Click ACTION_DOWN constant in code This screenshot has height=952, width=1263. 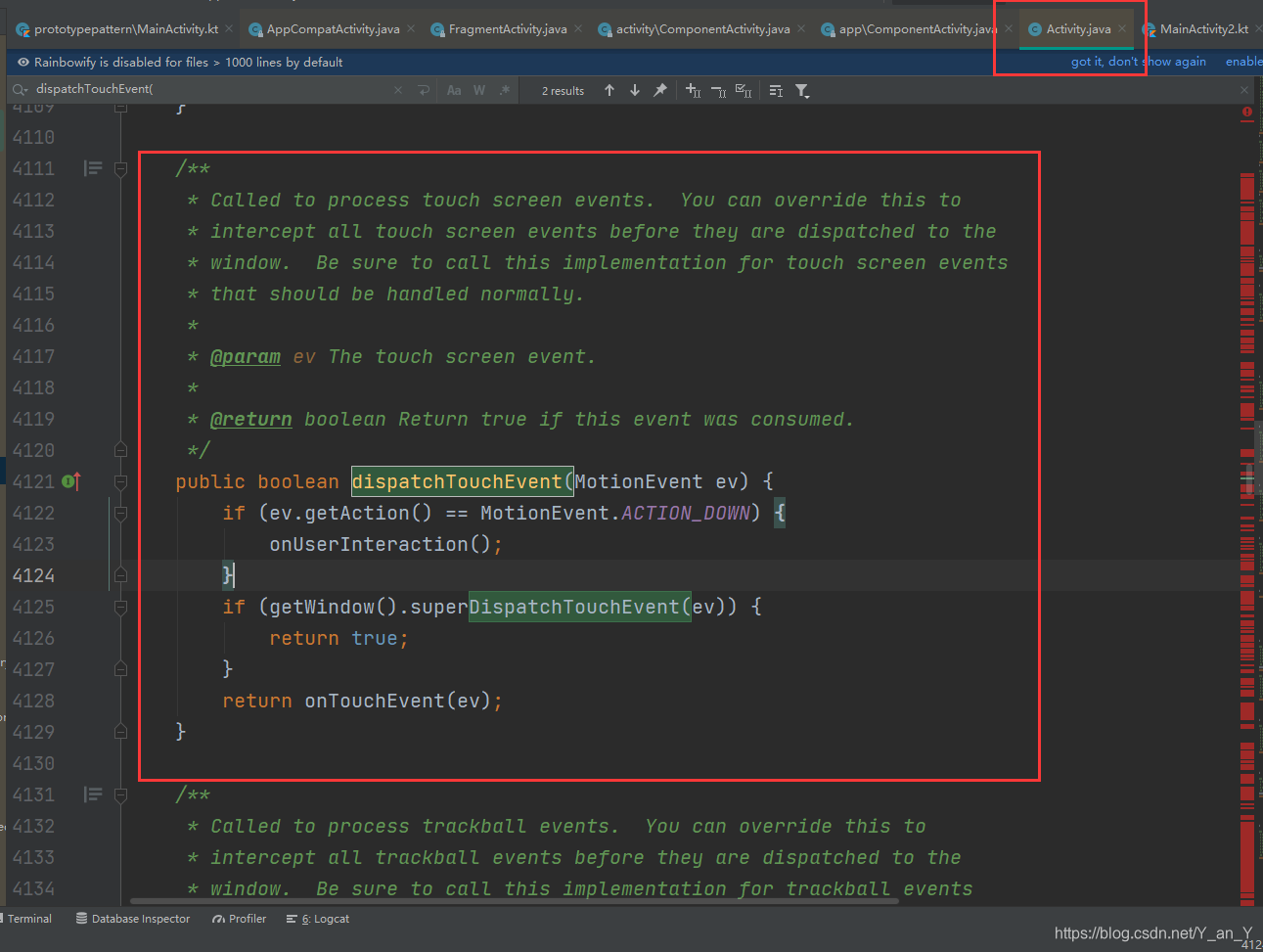pos(685,513)
